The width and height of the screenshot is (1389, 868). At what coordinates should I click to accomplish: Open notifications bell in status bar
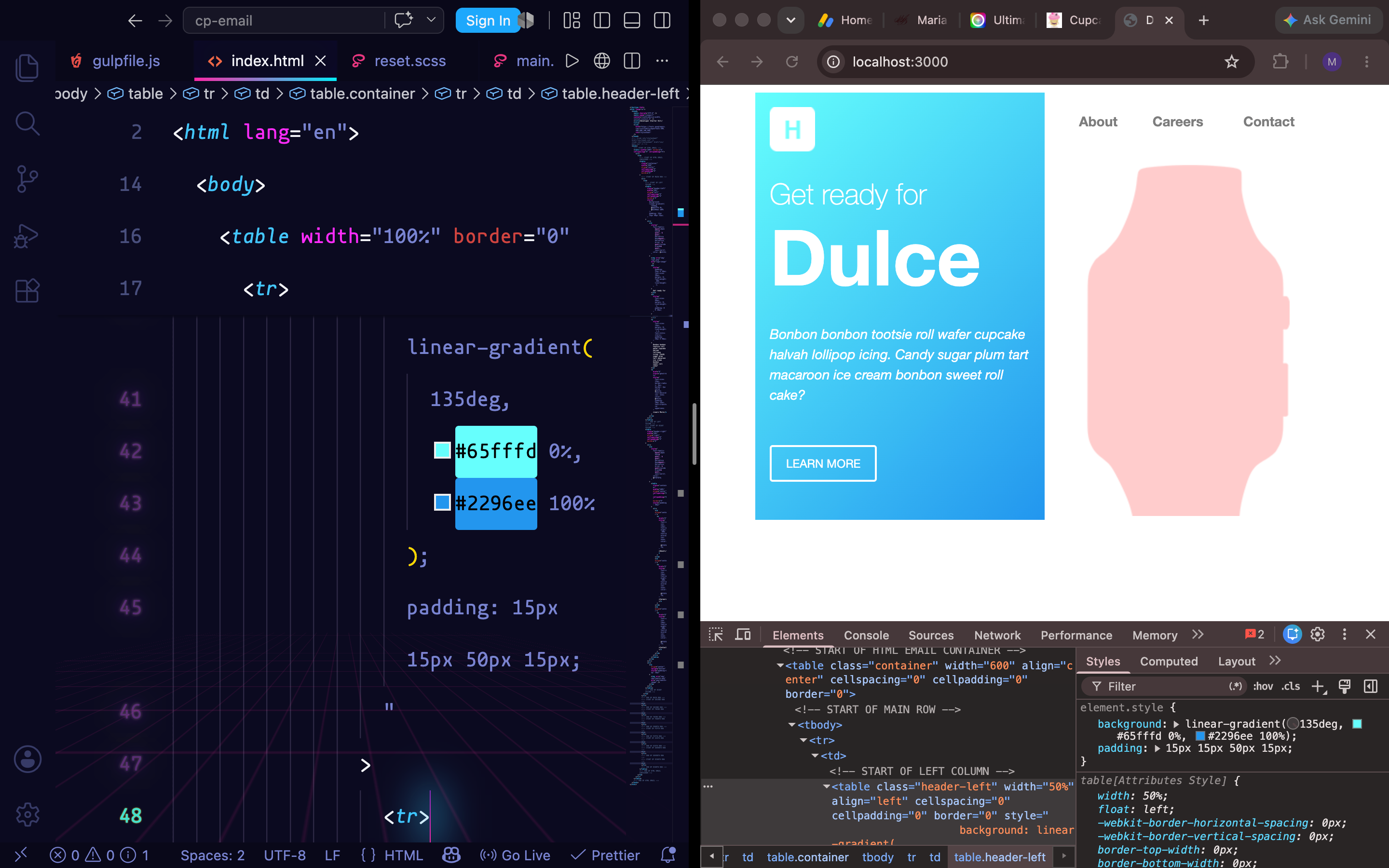coord(668,855)
